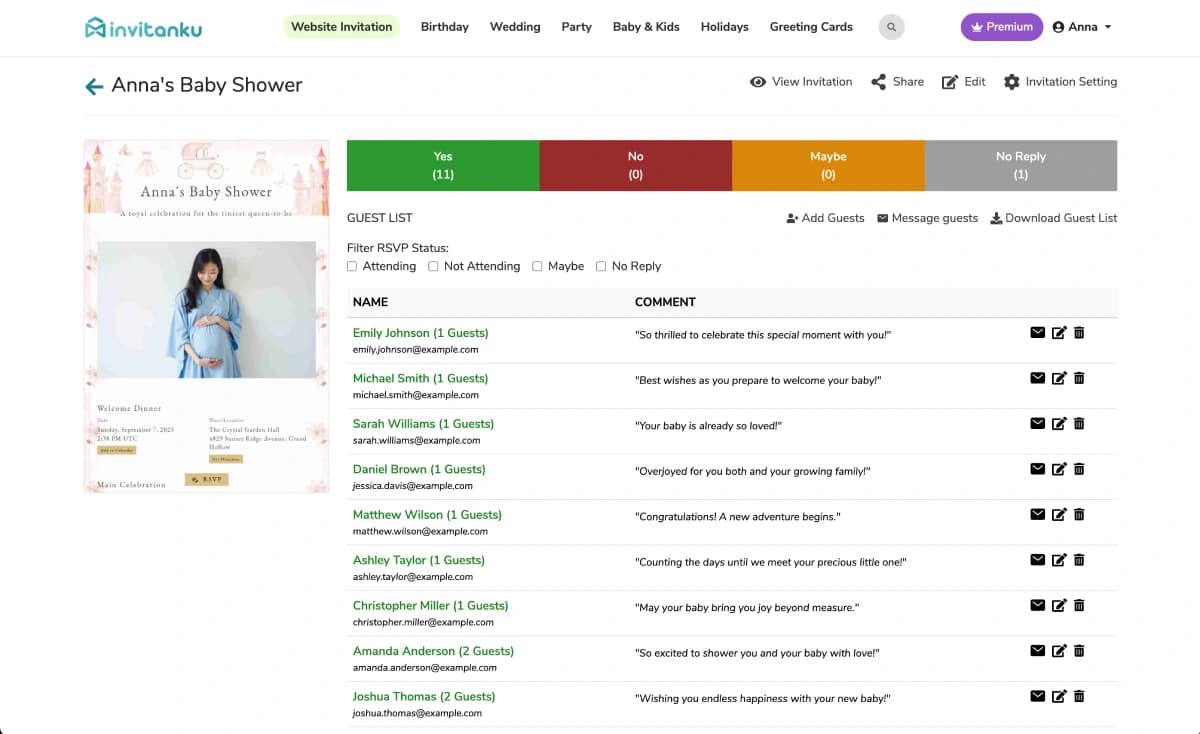Image resolution: width=1200 pixels, height=734 pixels.
Task: Edit Ashley Taylor's RSVP
Action: 1059,560
